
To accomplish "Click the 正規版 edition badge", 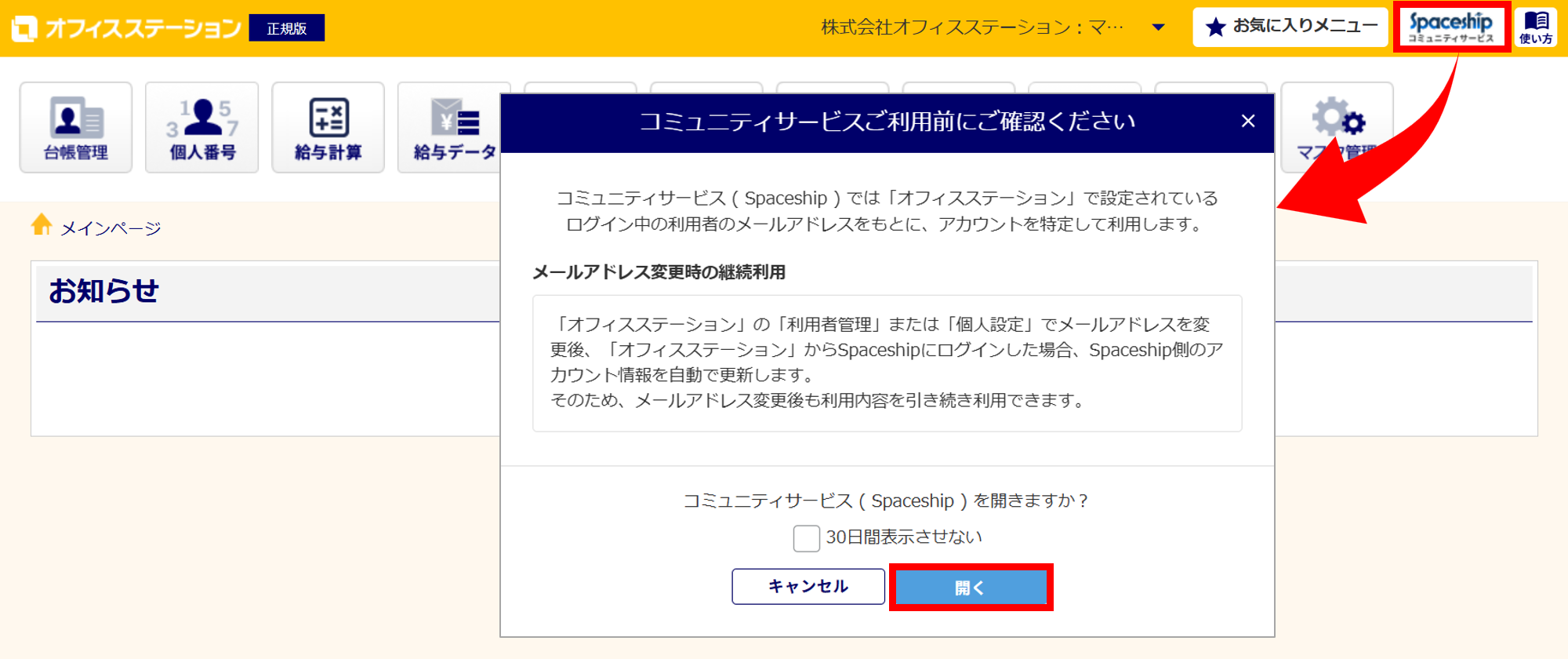I will pos(287,28).
